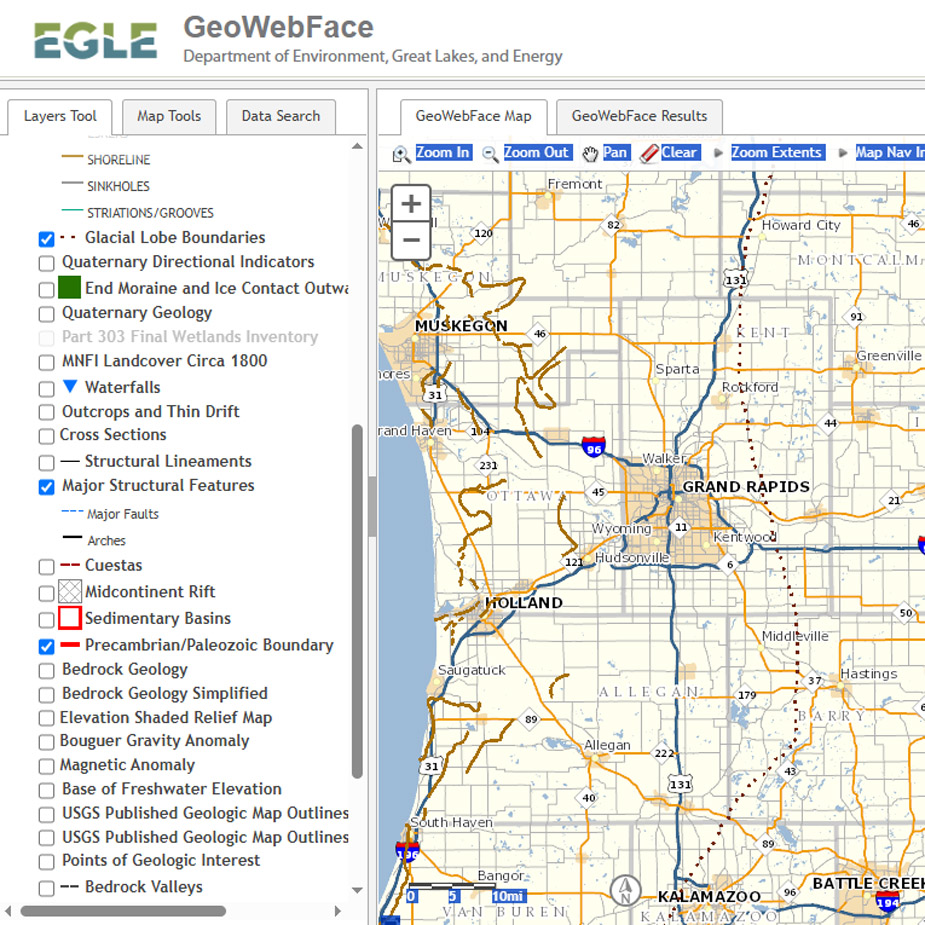Click the EGLE logo

pos(95,41)
